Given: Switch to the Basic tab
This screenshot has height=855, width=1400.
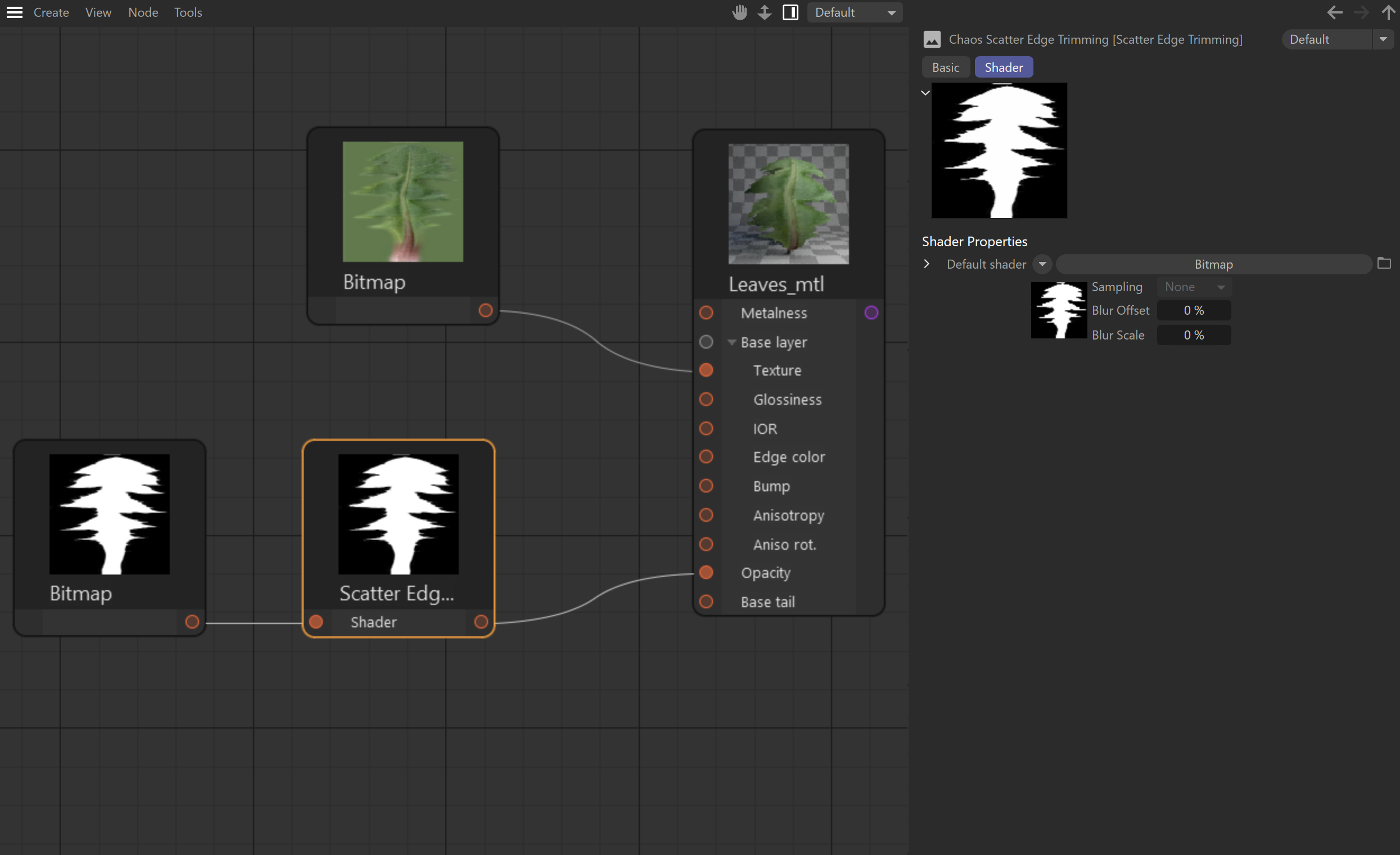Looking at the screenshot, I should tap(946, 67).
